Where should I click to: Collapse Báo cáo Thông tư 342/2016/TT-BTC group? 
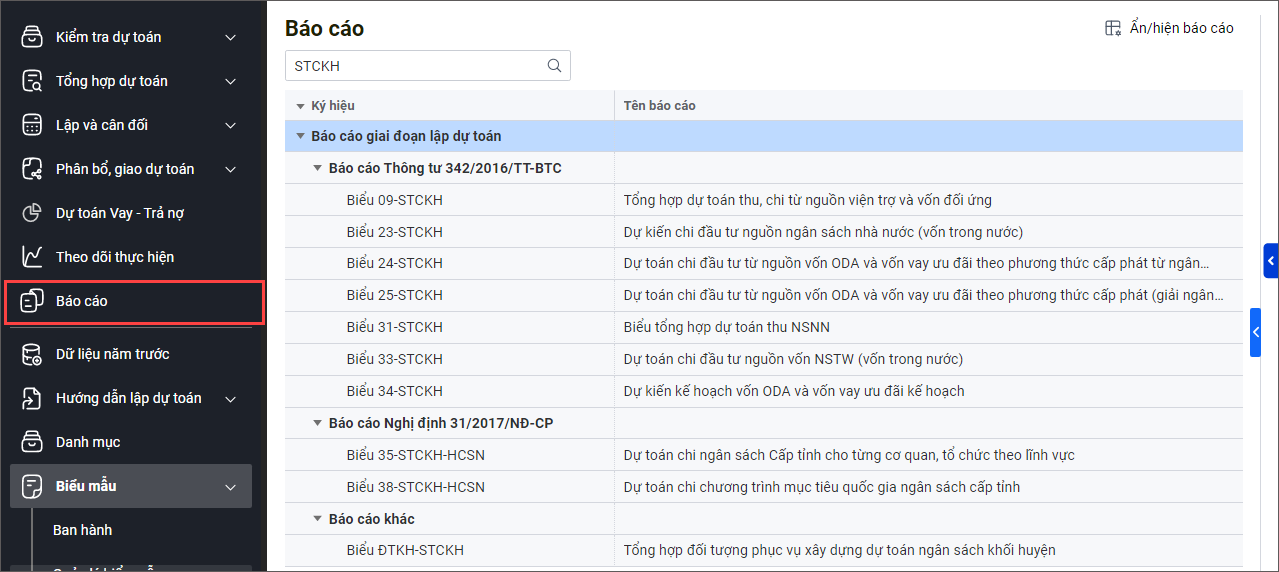[x=318, y=168]
